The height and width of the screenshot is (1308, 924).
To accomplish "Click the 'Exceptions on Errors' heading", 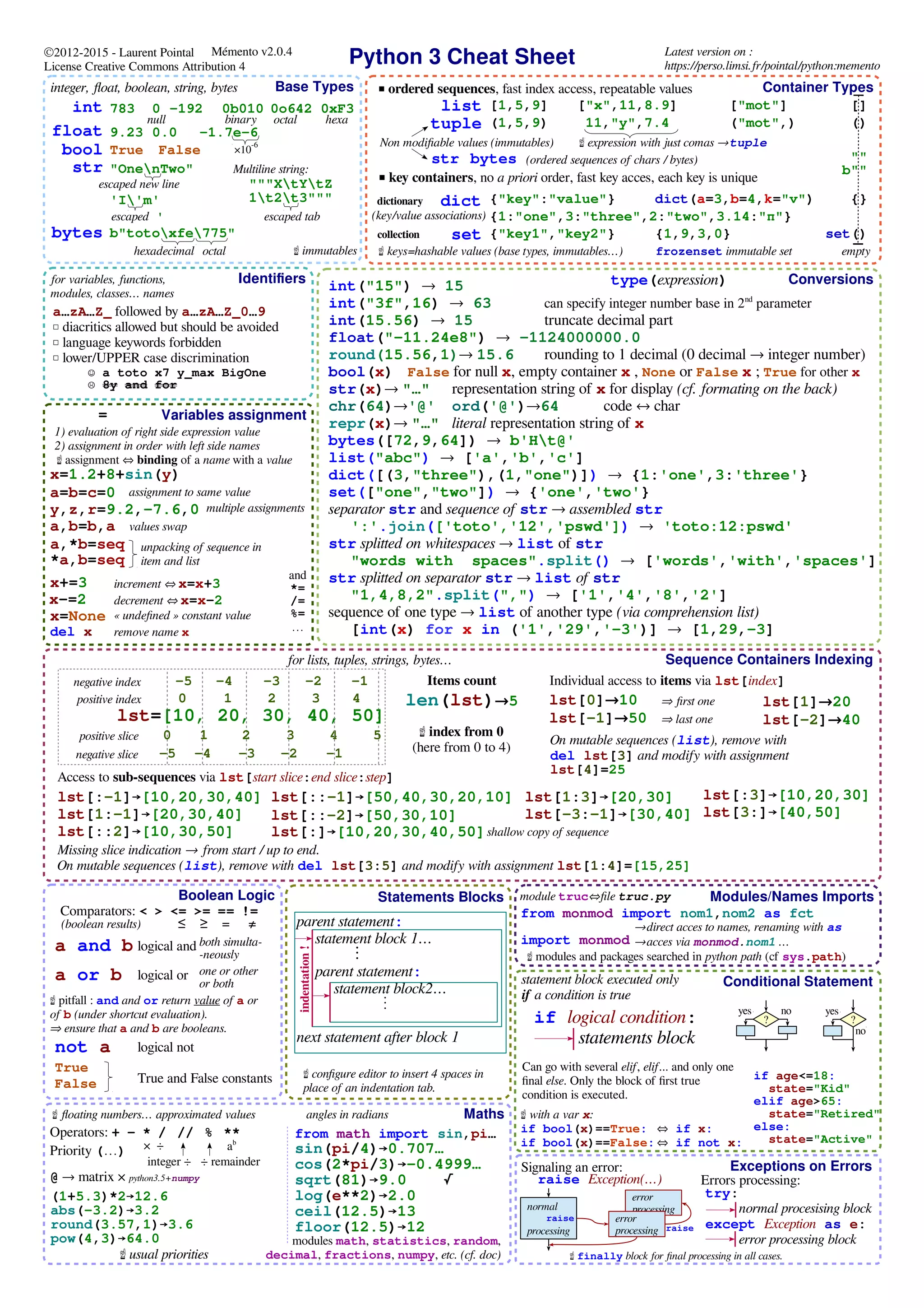I will pos(800,1165).
